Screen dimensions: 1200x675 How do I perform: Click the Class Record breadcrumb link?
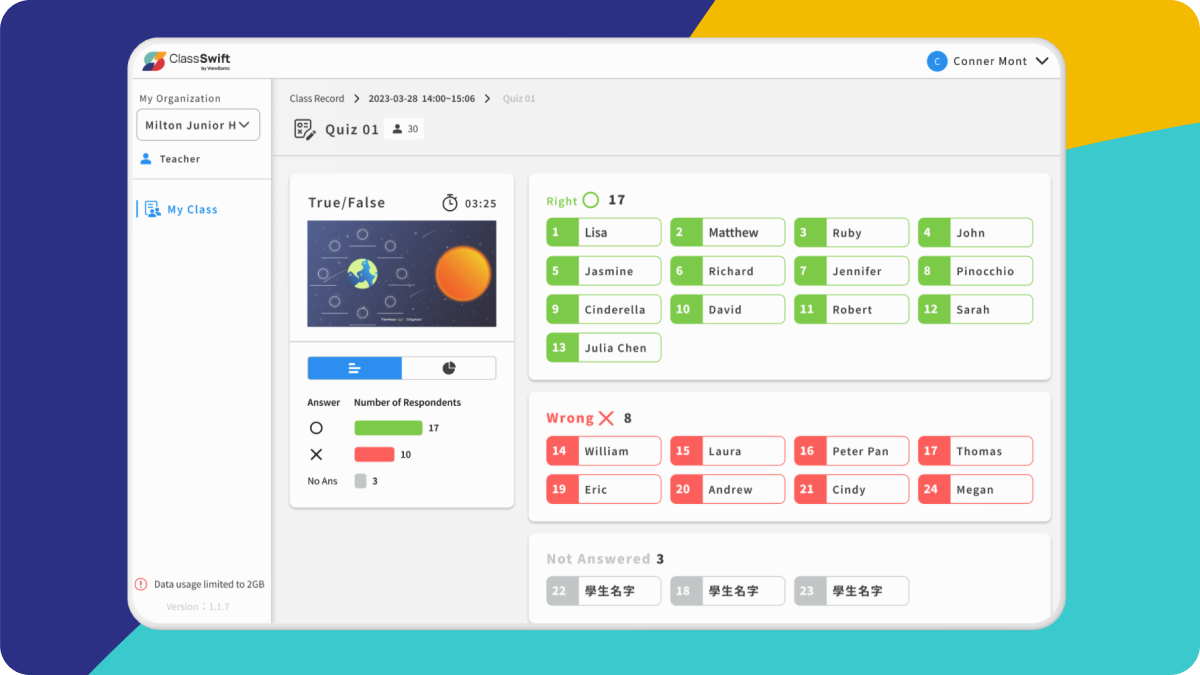tap(317, 98)
